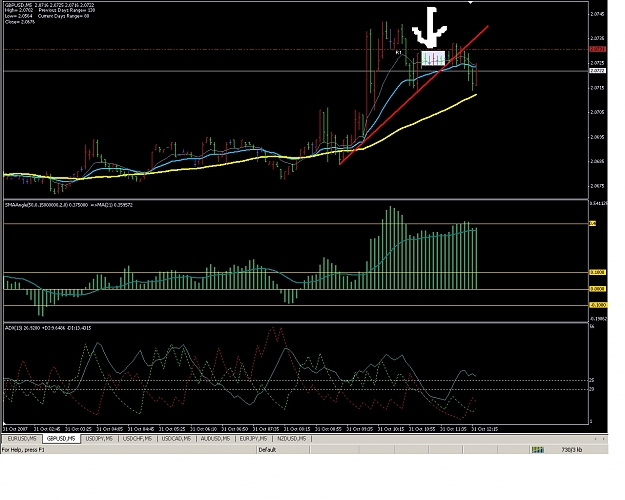Click the chart tabs scroll-left arrow
The image size is (625, 500).
pyautogui.click(x=596, y=439)
